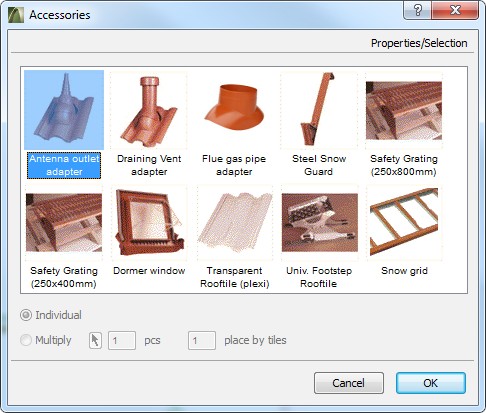Image resolution: width=486 pixels, height=413 pixels.
Task: Select the Snow grid accessory
Action: [x=404, y=223]
